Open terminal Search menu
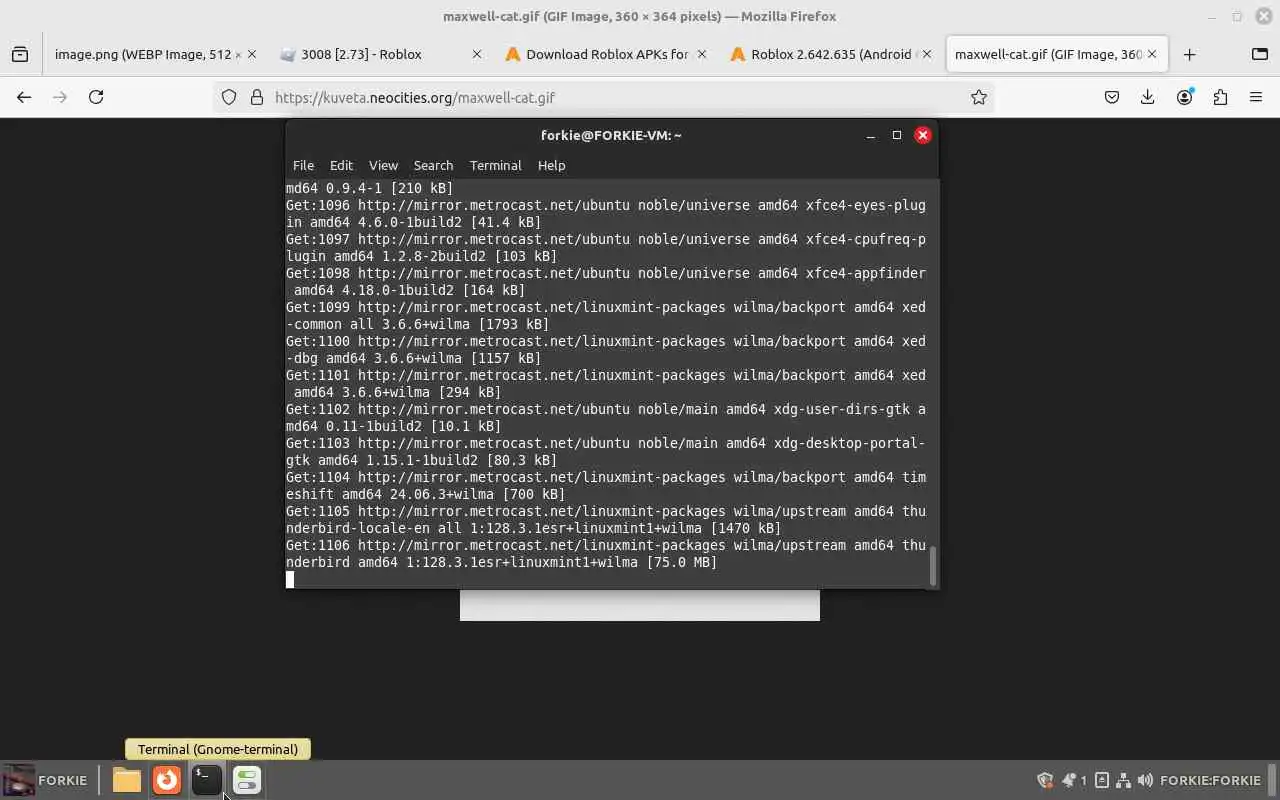This screenshot has height=800, width=1280. pyautogui.click(x=433, y=165)
